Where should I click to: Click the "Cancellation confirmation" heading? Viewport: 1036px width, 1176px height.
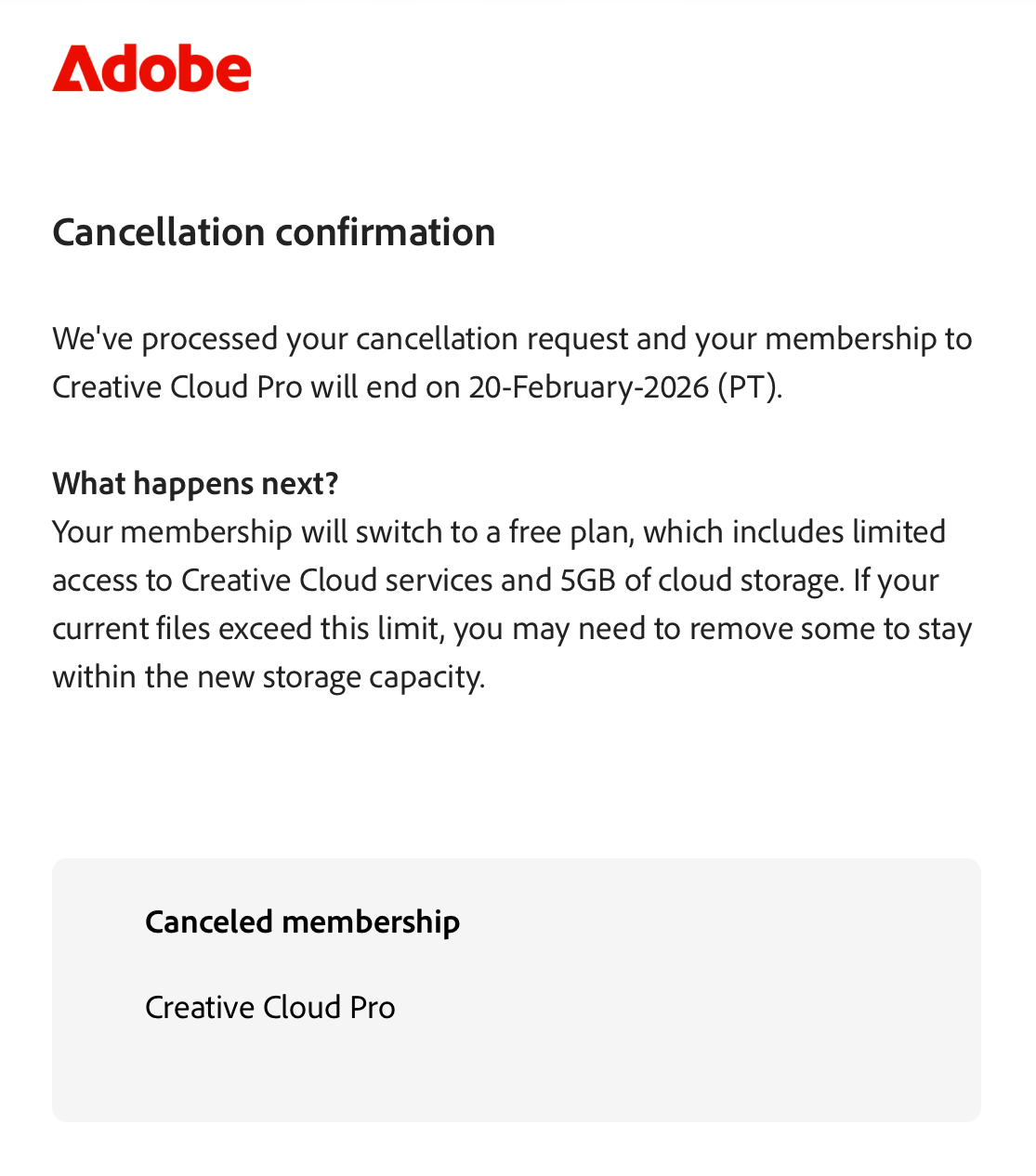coord(273,232)
